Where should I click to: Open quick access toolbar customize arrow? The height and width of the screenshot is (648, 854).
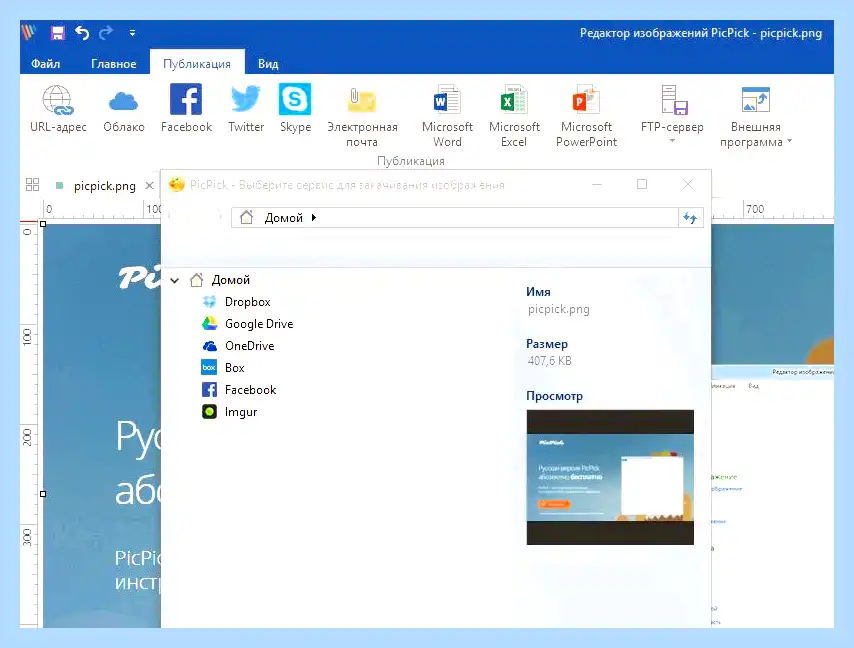pyautogui.click(x=132, y=33)
